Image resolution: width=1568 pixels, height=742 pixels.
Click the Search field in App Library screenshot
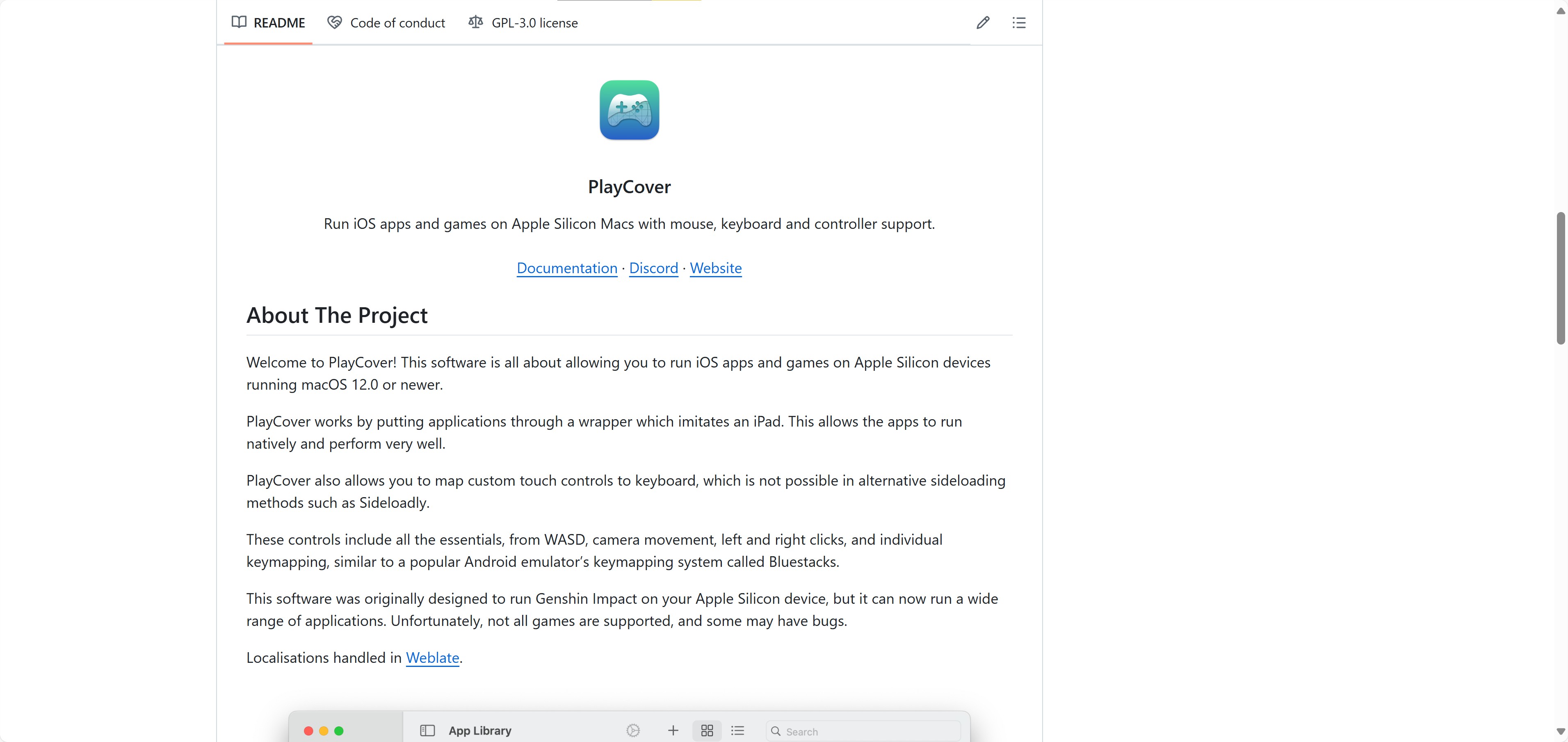863,731
